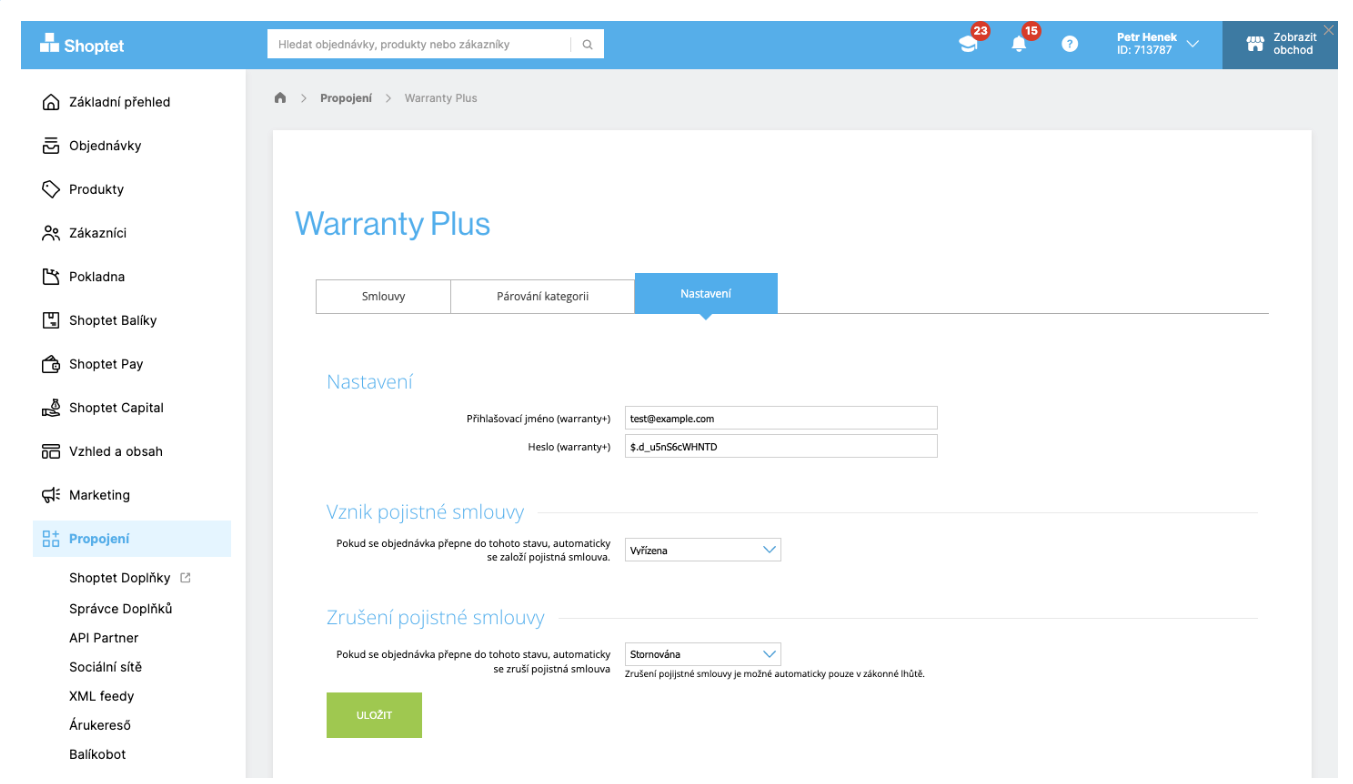Viewport: 1353px width, 784px height.
Task: Open the notifications bell
Action: click(x=1019, y=44)
